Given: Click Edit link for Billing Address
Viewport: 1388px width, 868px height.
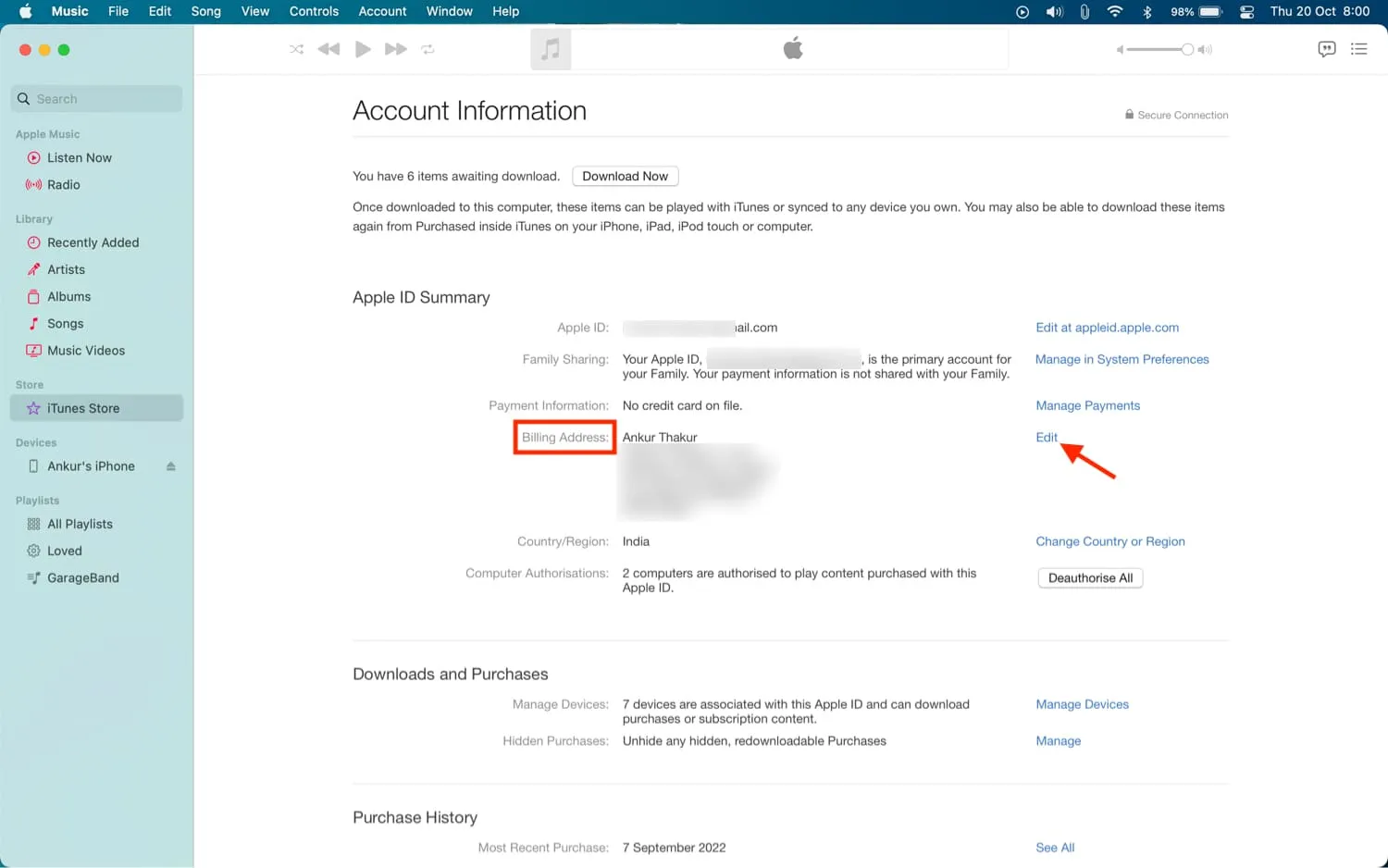Looking at the screenshot, I should coord(1047,437).
